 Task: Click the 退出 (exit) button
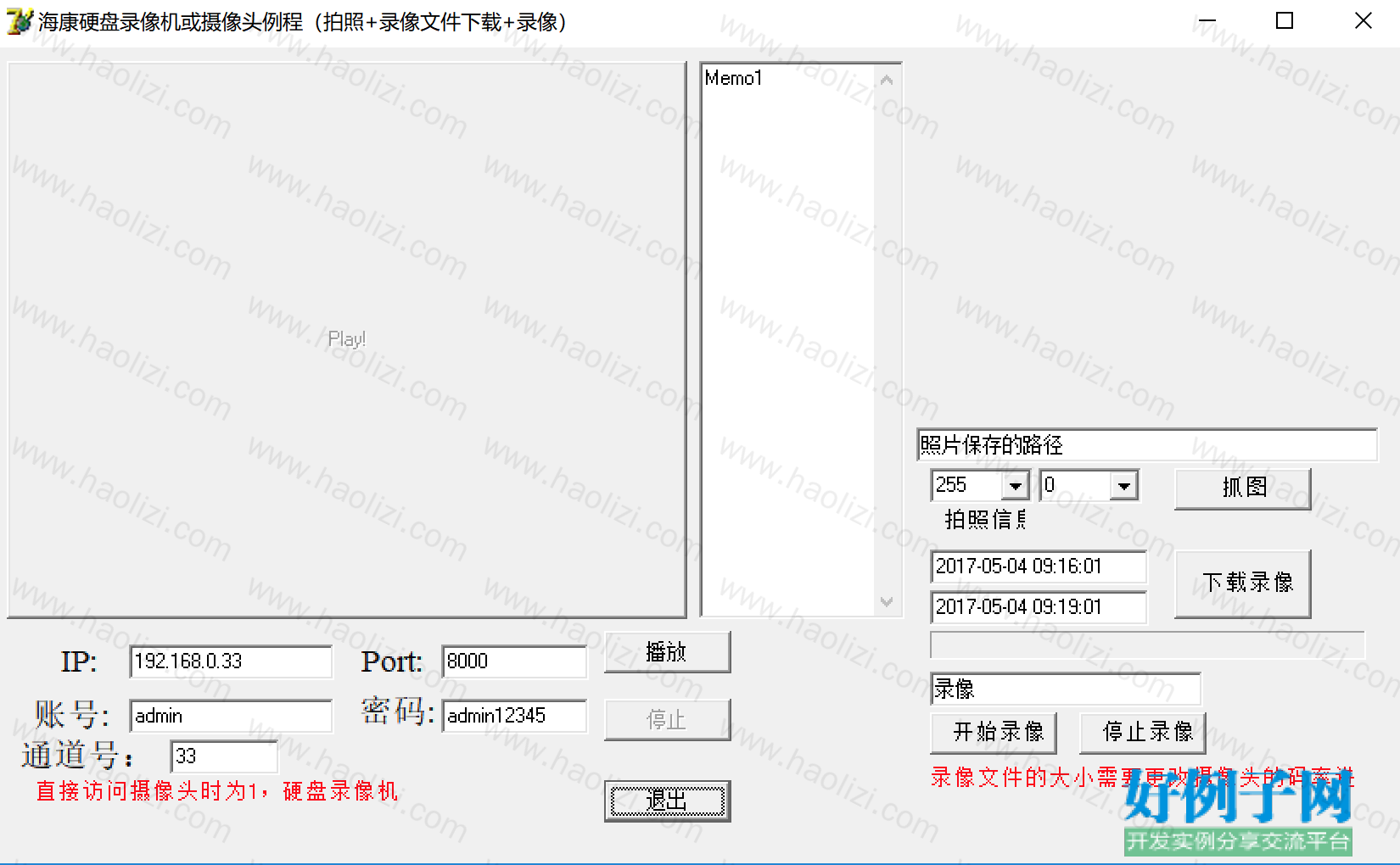click(x=667, y=801)
